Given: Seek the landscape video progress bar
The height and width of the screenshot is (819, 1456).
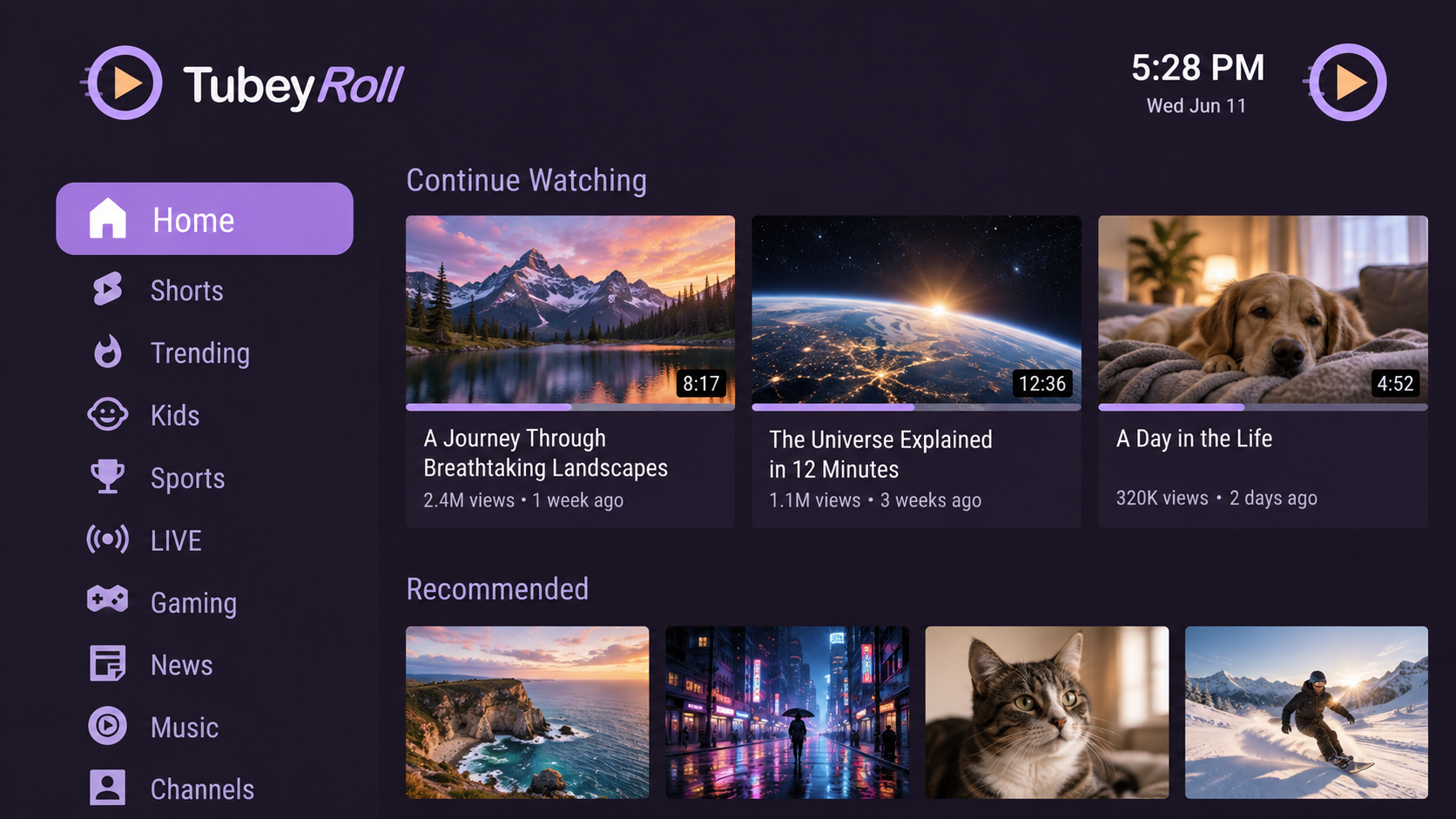Looking at the screenshot, I should 570,406.
